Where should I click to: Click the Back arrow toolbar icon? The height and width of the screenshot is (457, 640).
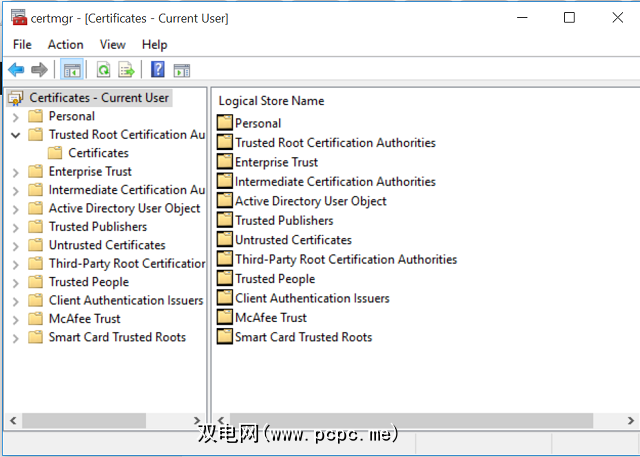coord(16,70)
